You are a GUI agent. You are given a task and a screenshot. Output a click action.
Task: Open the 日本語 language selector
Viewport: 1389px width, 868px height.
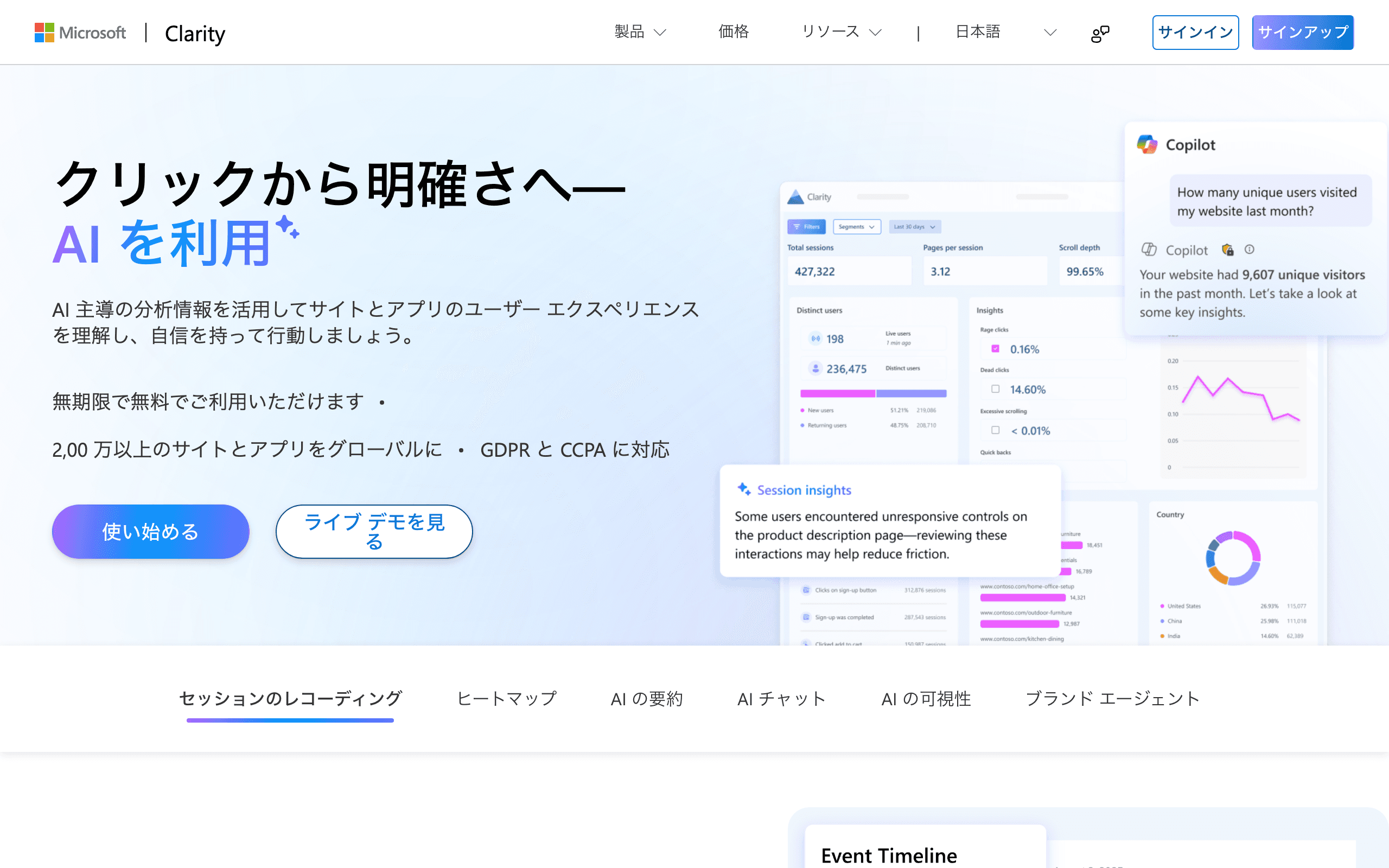click(x=1005, y=31)
